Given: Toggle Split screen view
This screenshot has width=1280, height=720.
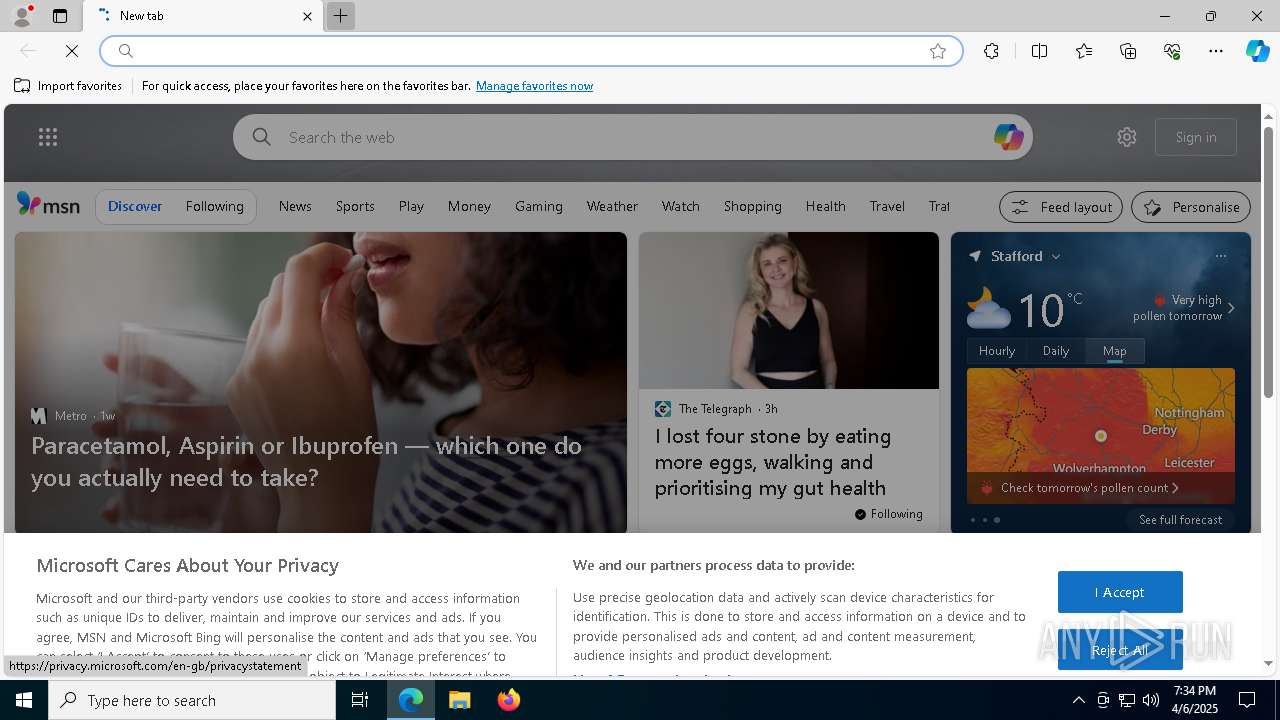Looking at the screenshot, I should click(1039, 51).
